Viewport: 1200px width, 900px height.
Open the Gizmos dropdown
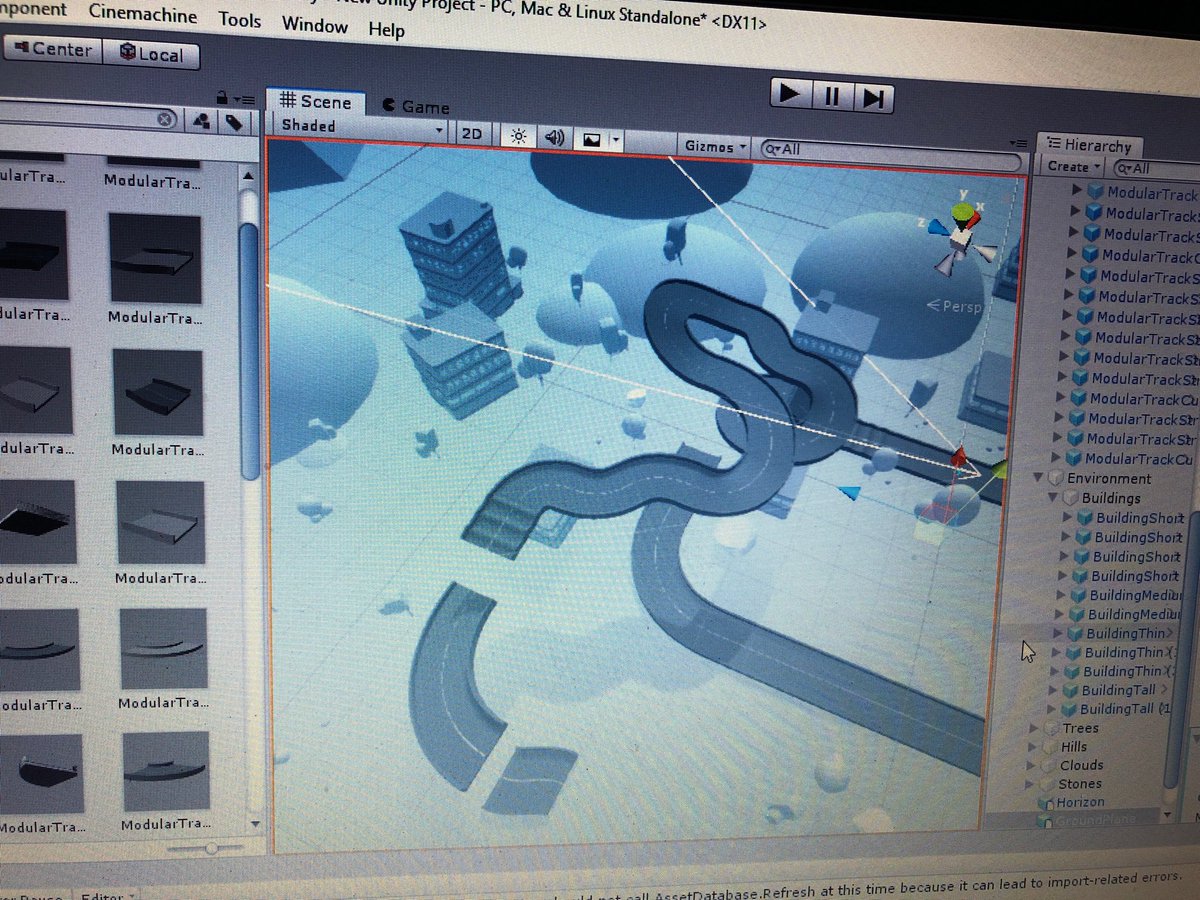pyautogui.click(x=715, y=146)
